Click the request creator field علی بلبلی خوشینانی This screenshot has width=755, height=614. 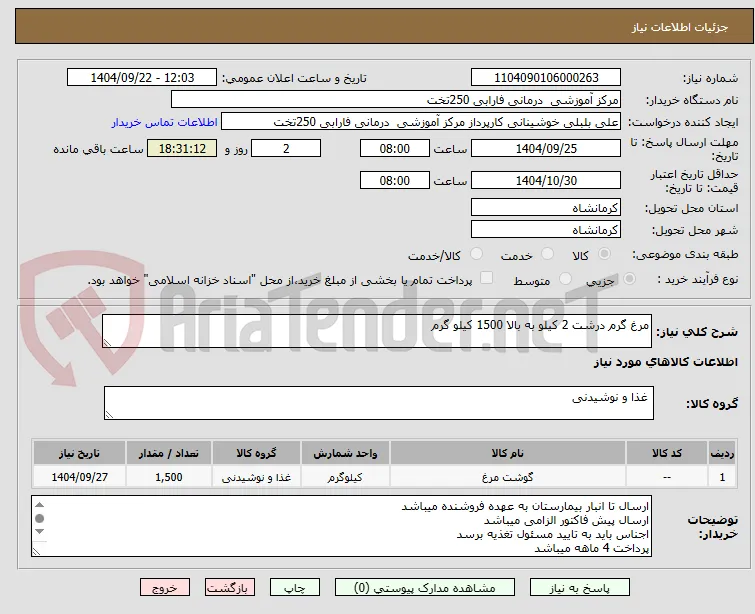pyautogui.click(x=421, y=122)
